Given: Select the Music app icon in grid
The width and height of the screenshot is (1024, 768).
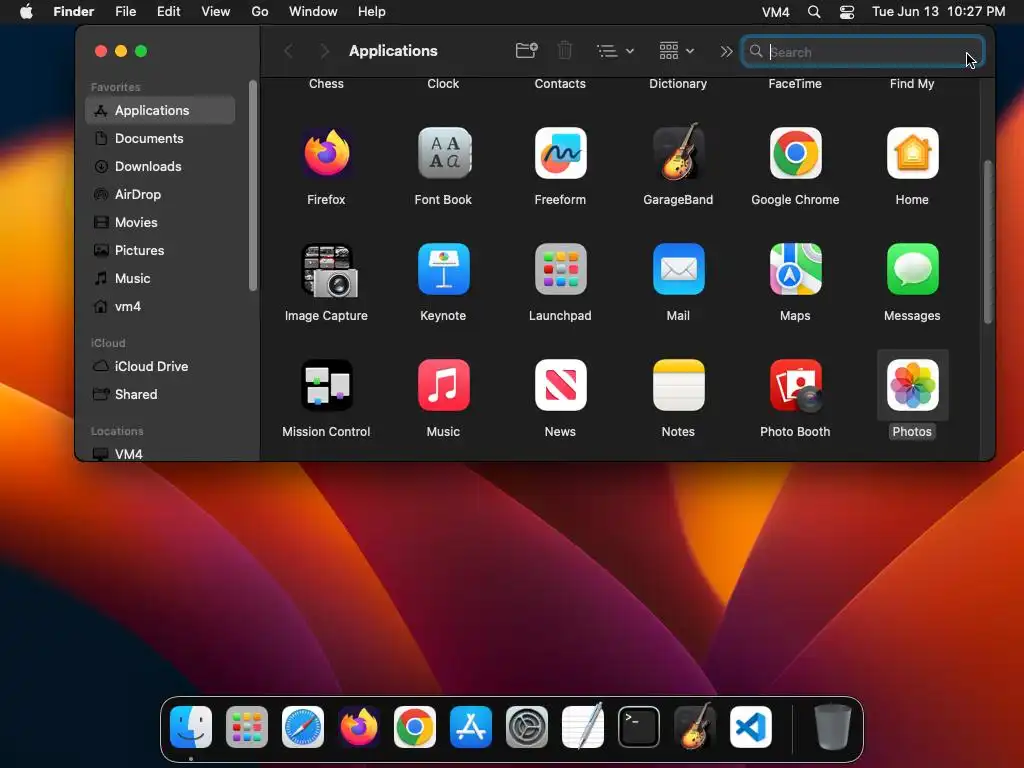Looking at the screenshot, I should tap(443, 385).
